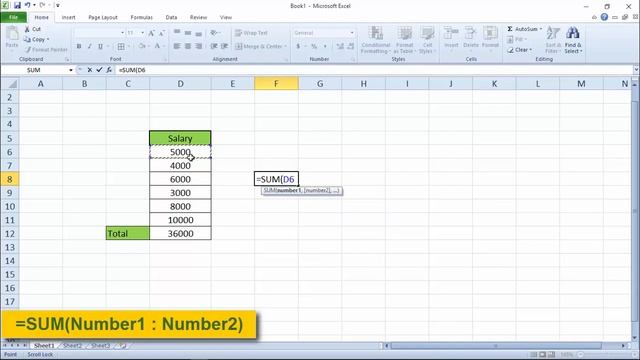
Task: Open the File tab
Action: point(13,17)
